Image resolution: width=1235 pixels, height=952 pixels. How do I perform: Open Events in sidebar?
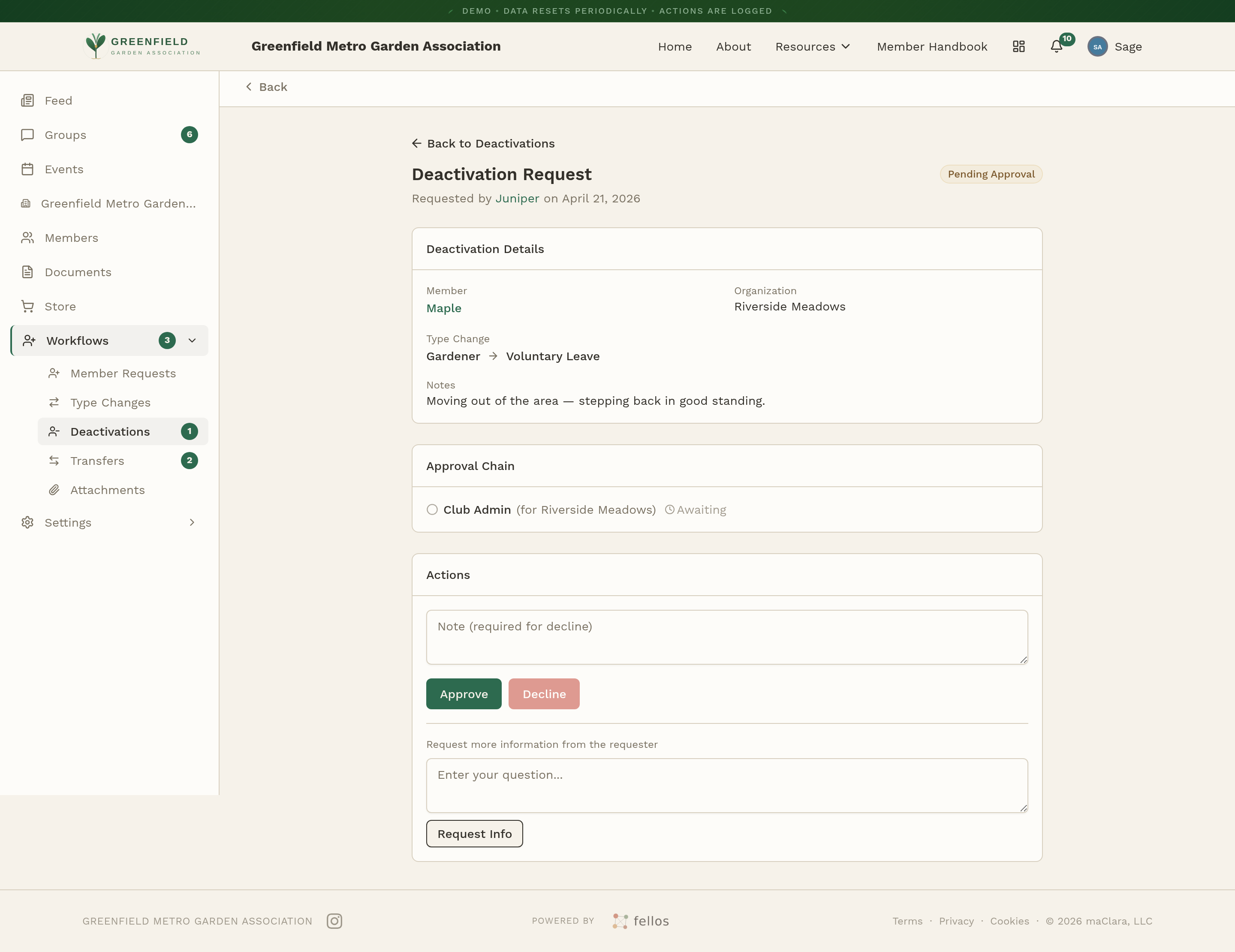[110, 169]
